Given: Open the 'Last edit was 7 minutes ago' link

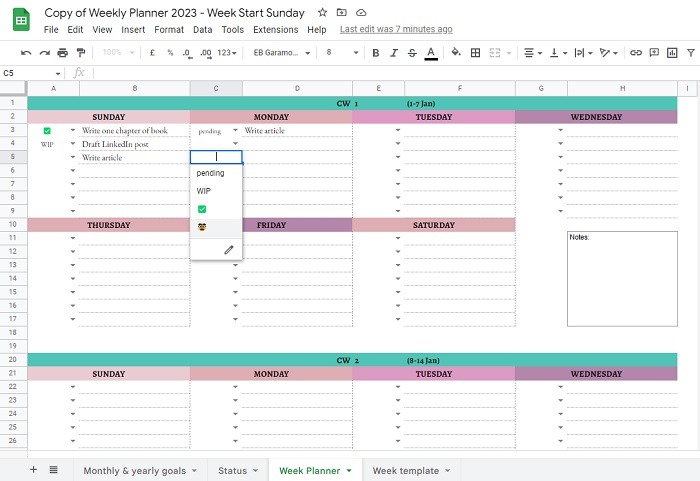Looking at the screenshot, I should click(396, 29).
